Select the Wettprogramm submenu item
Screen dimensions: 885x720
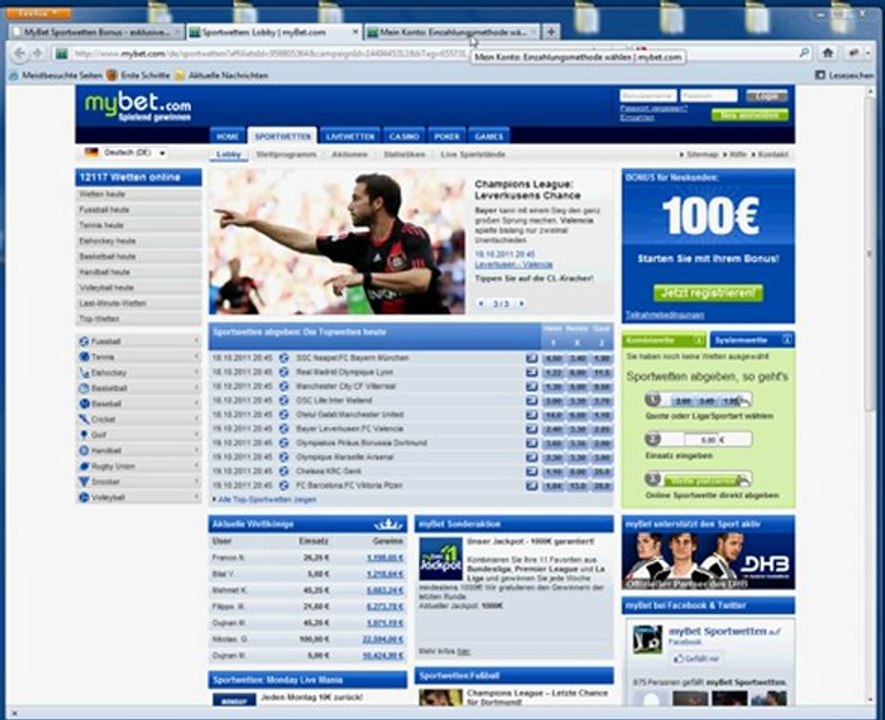point(286,154)
